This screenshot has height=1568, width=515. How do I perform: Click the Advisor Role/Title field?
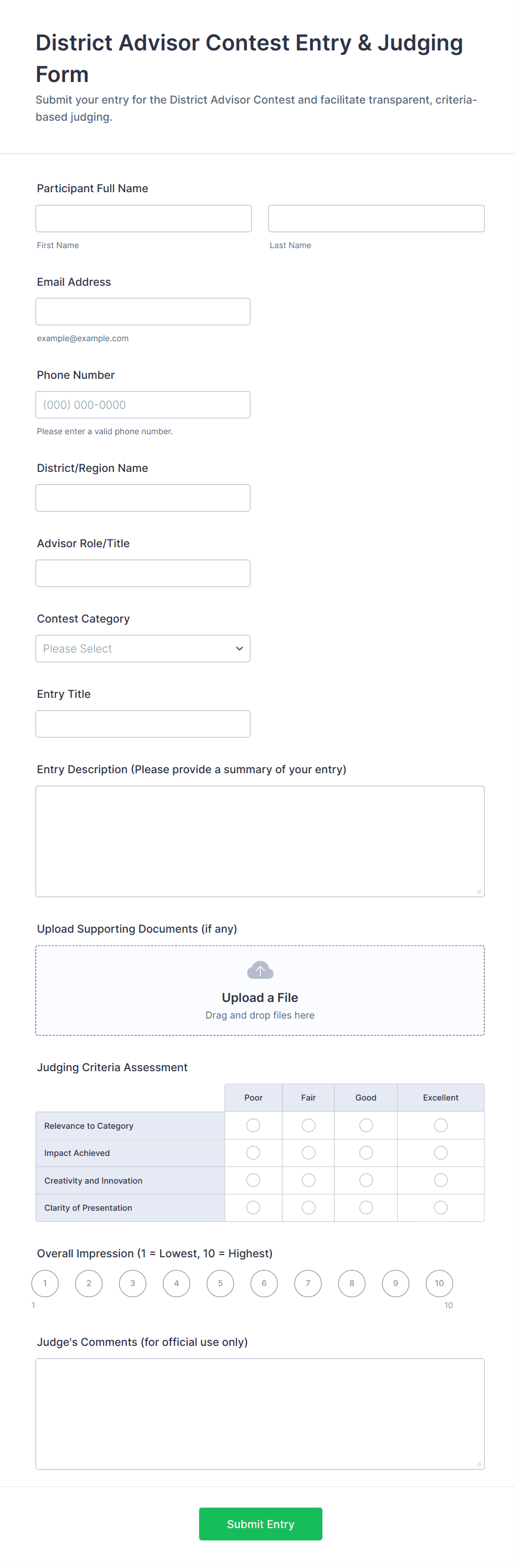[x=142, y=573]
